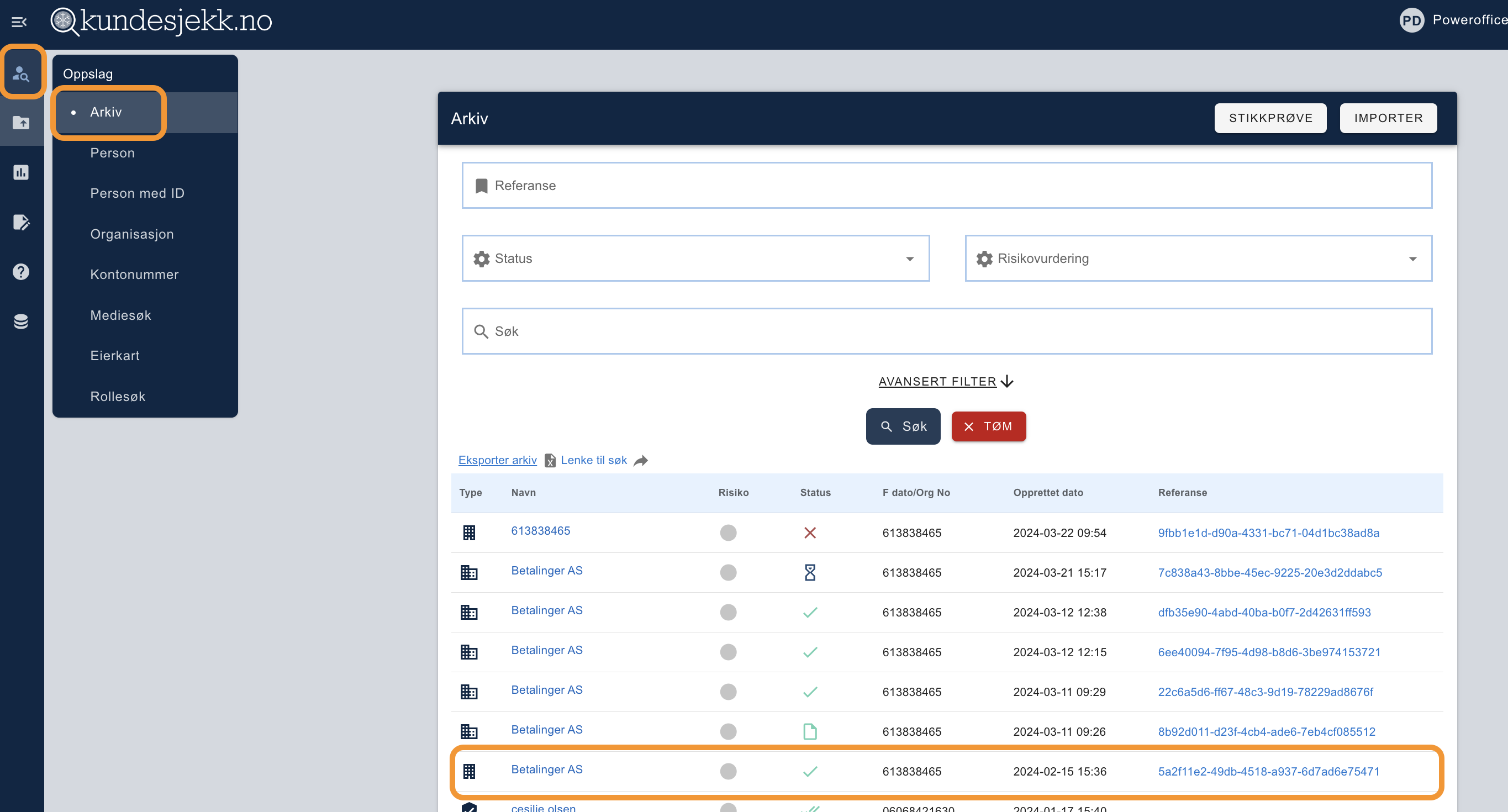Click the Navn column header

click(523, 493)
